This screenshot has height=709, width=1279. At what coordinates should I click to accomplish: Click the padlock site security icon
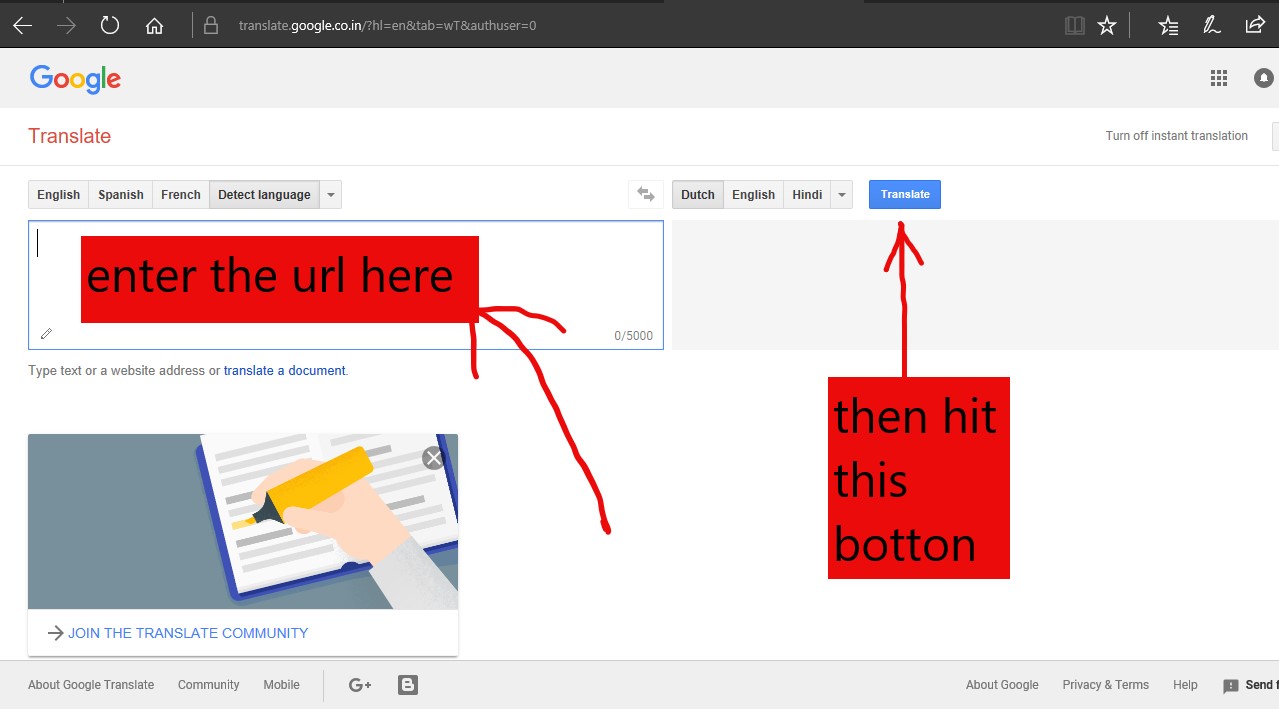pyautogui.click(x=211, y=26)
